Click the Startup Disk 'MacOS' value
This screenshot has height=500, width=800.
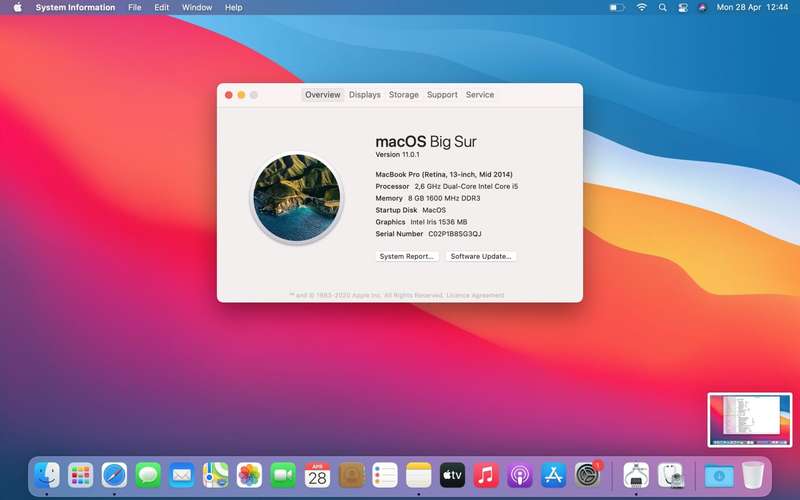434,210
